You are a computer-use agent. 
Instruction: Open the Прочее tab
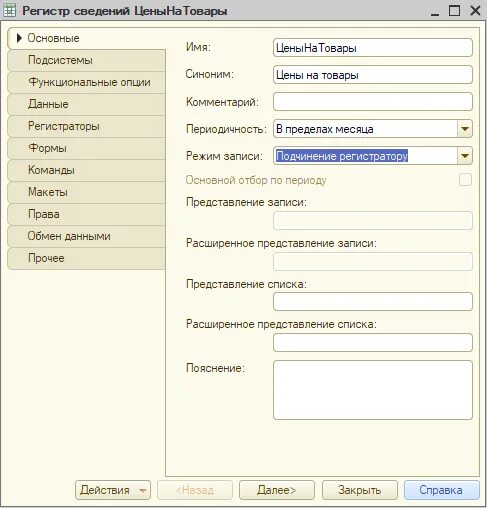pos(86,258)
